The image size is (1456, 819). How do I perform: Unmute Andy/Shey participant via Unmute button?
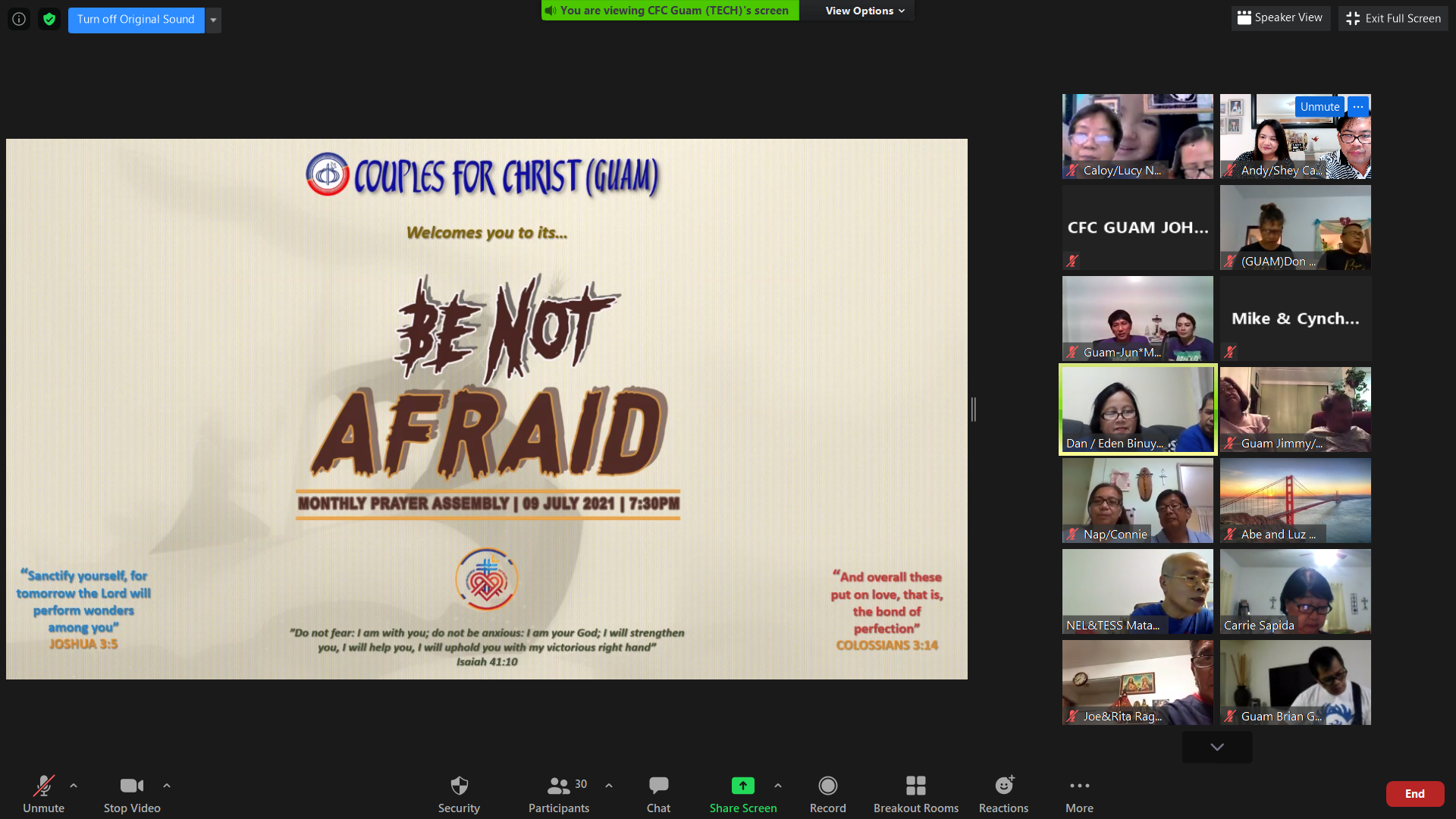[1319, 107]
